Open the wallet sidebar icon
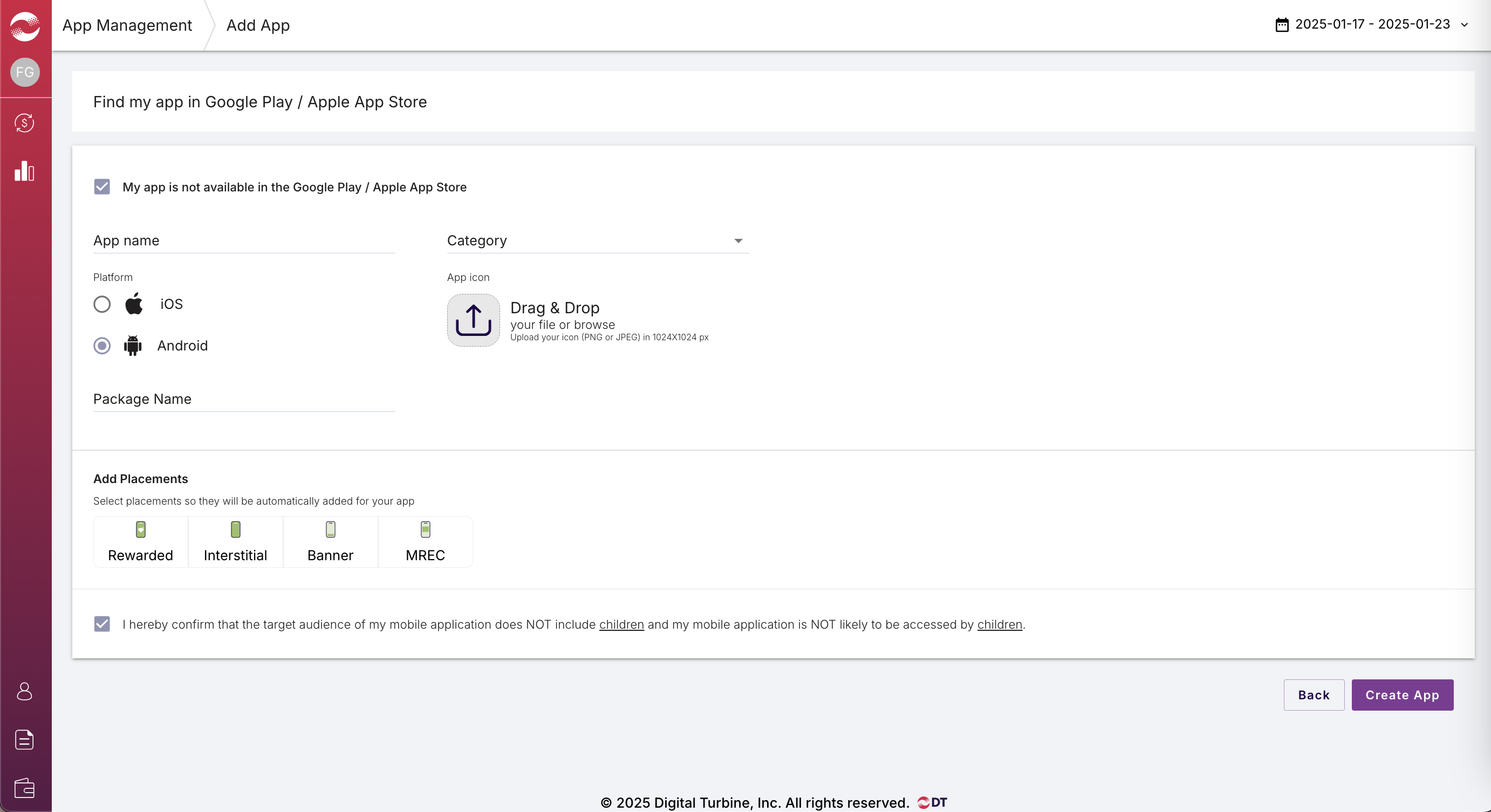This screenshot has width=1491, height=812. pos(25,788)
